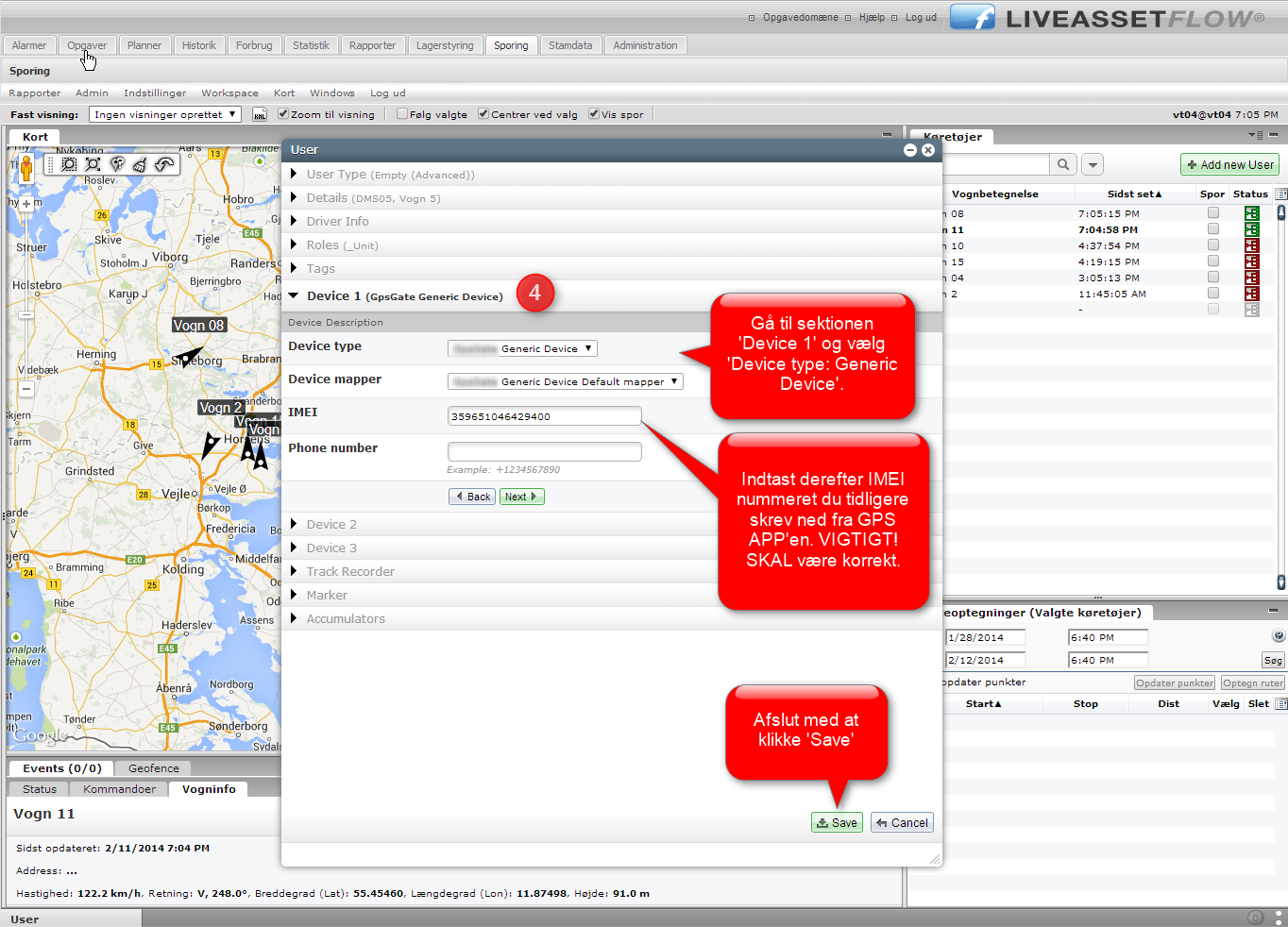Click the KML export icon

261,114
